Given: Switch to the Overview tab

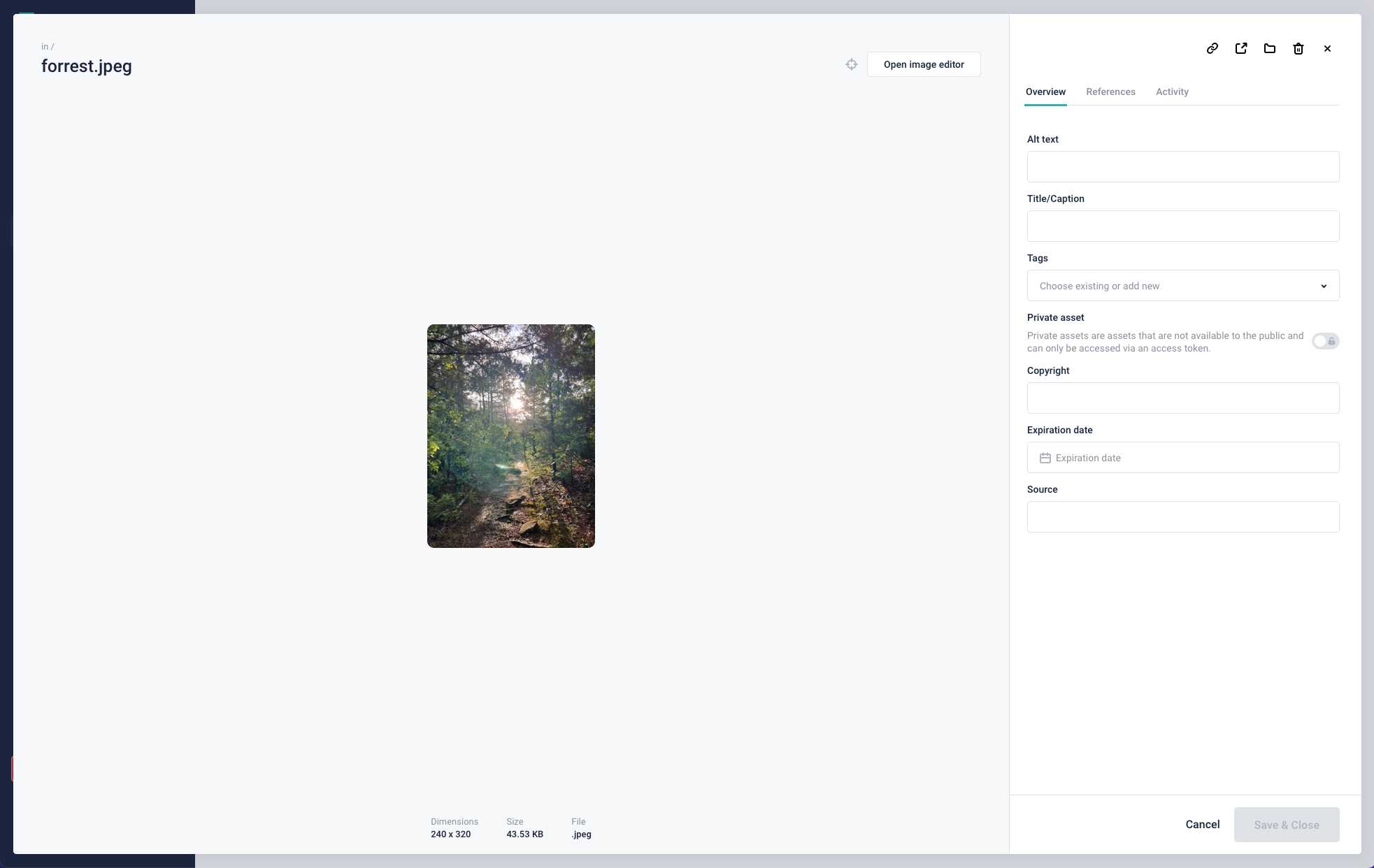Looking at the screenshot, I should coord(1045,92).
